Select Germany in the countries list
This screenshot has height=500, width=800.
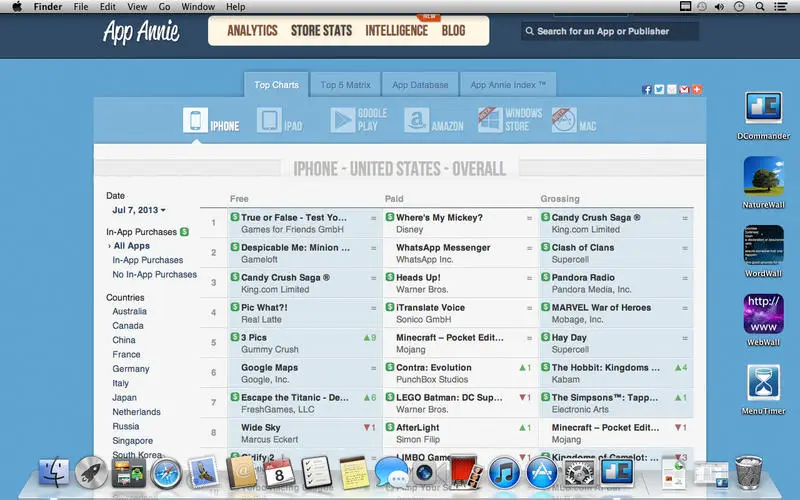tap(131, 368)
